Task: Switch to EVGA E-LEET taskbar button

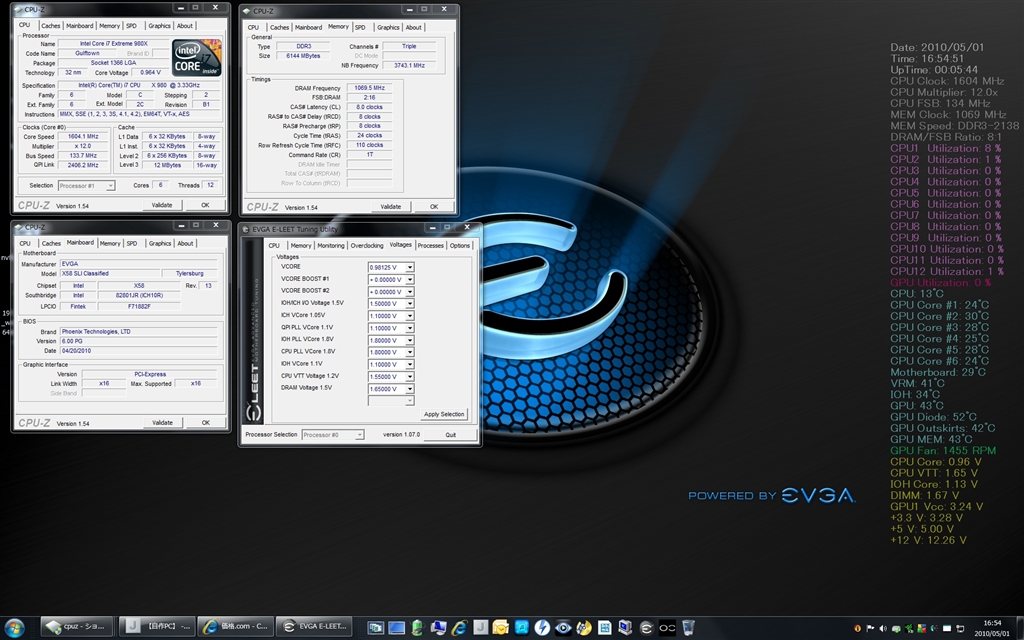Action: [x=314, y=626]
